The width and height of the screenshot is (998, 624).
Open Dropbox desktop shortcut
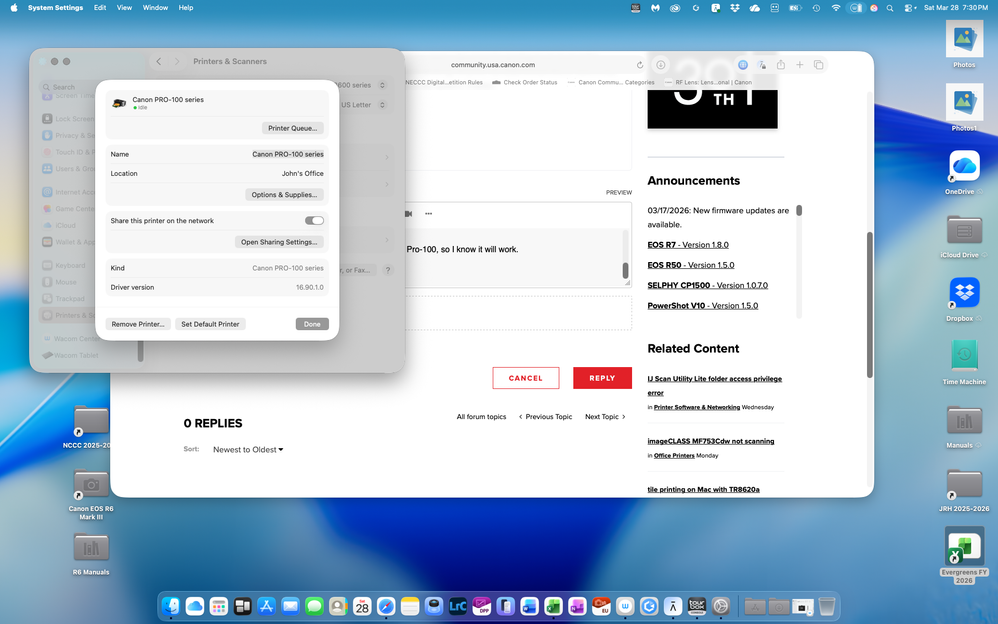(964, 299)
